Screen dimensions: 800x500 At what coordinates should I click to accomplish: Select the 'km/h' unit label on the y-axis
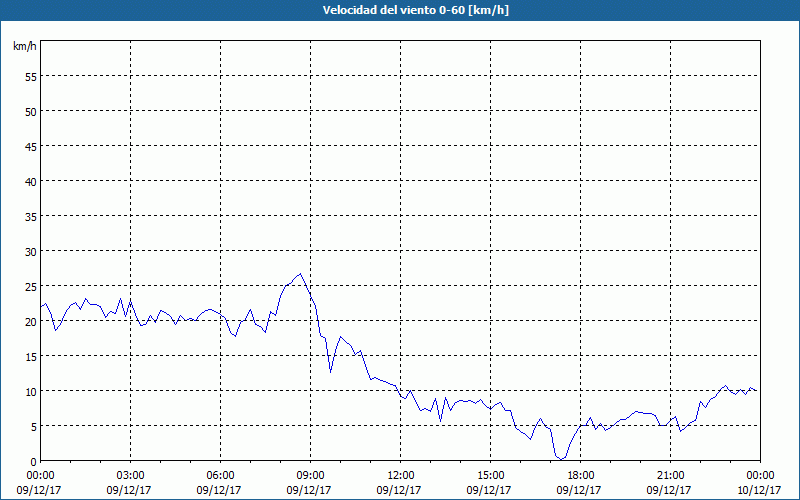pyautogui.click(x=24, y=46)
